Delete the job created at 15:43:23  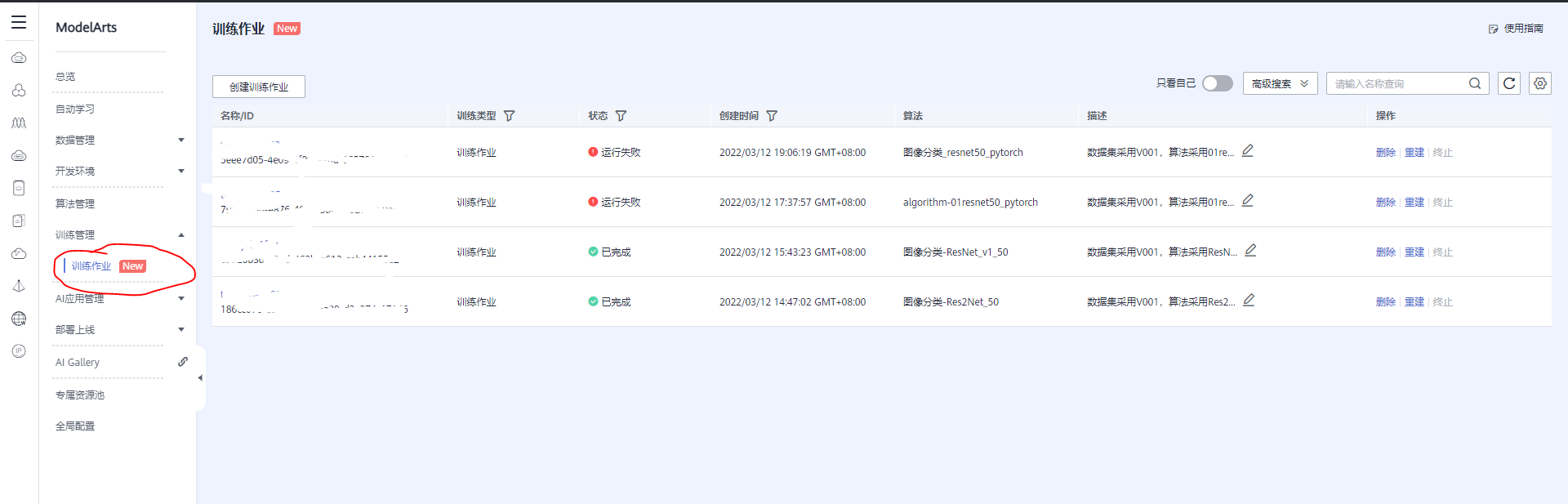pos(1386,252)
